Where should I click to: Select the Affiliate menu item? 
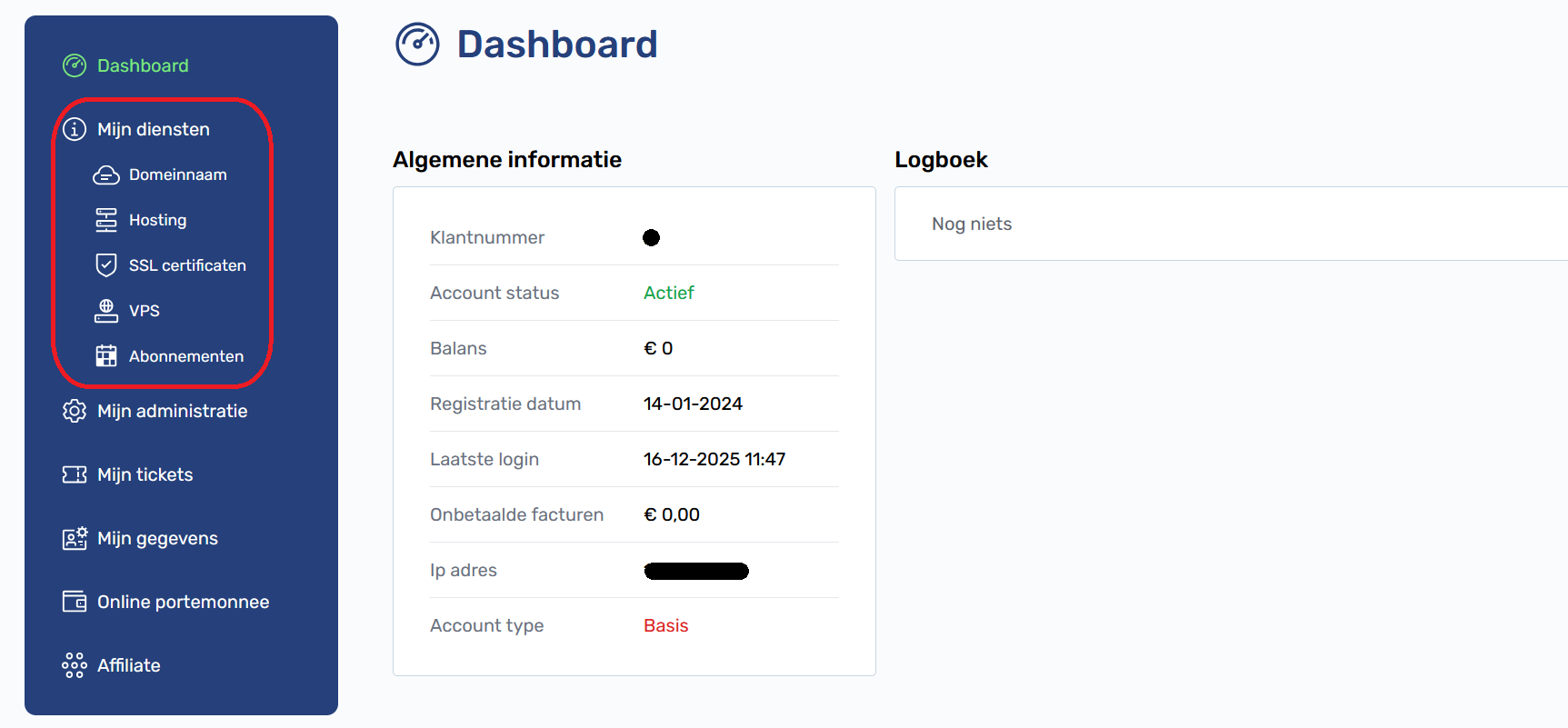point(129,665)
